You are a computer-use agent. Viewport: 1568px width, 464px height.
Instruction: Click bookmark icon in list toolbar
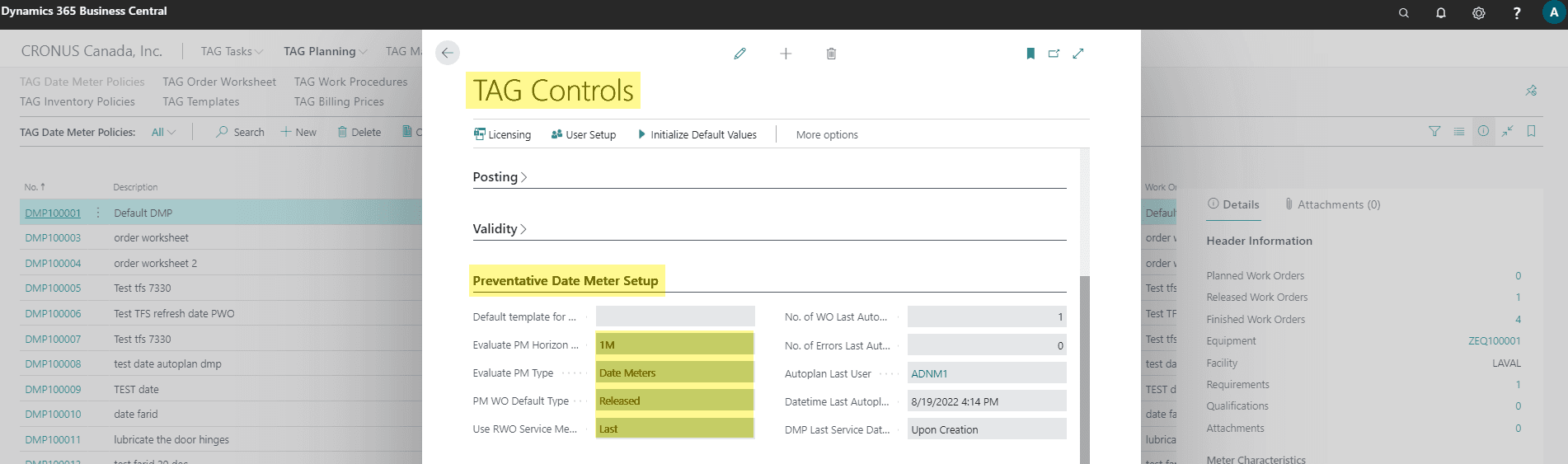point(1531,131)
